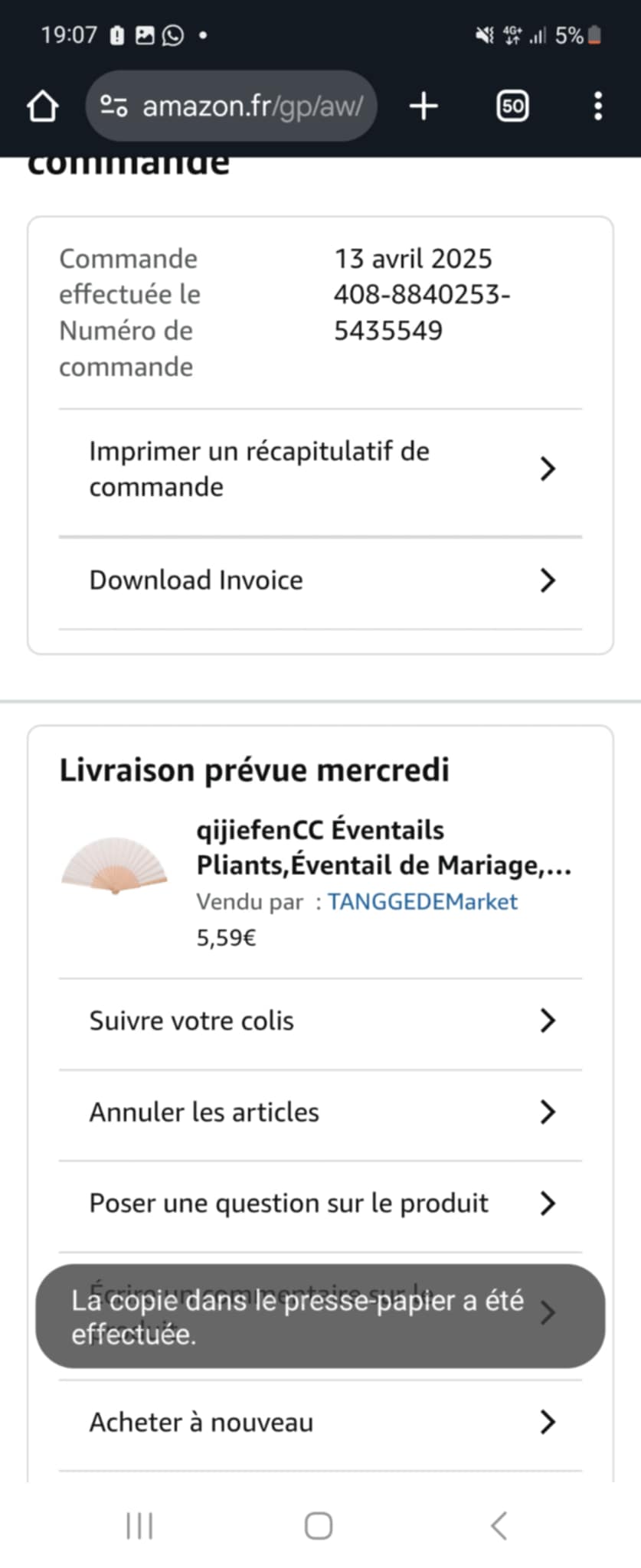Screen dimensions: 641x1568
Task: Open a new tab with plus icon
Action: pyautogui.click(x=424, y=106)
